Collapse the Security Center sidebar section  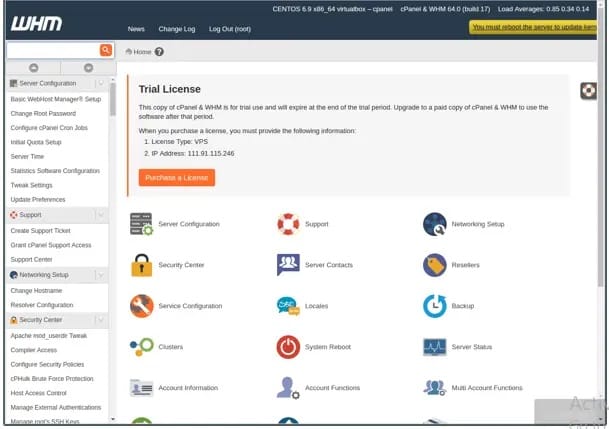(101, 320)
